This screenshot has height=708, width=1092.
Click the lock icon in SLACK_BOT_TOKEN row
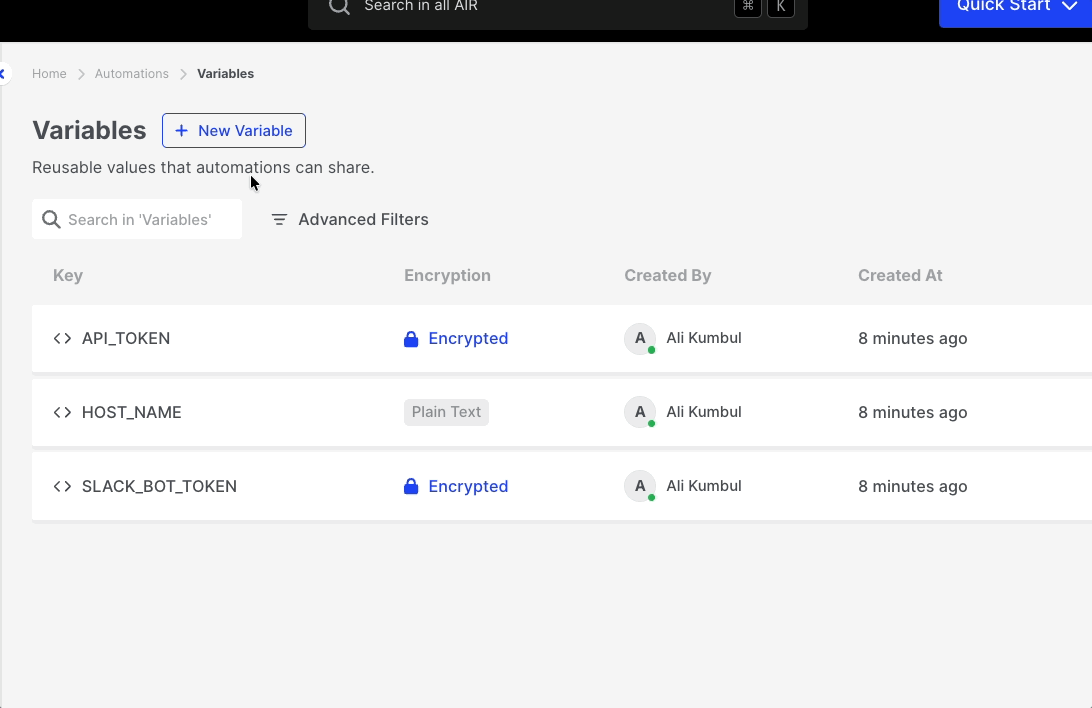[x=411, y=486]
